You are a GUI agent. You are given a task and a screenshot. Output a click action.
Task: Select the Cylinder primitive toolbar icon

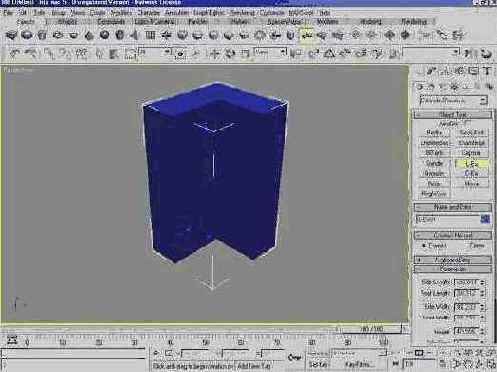click(x=42, y=35)
